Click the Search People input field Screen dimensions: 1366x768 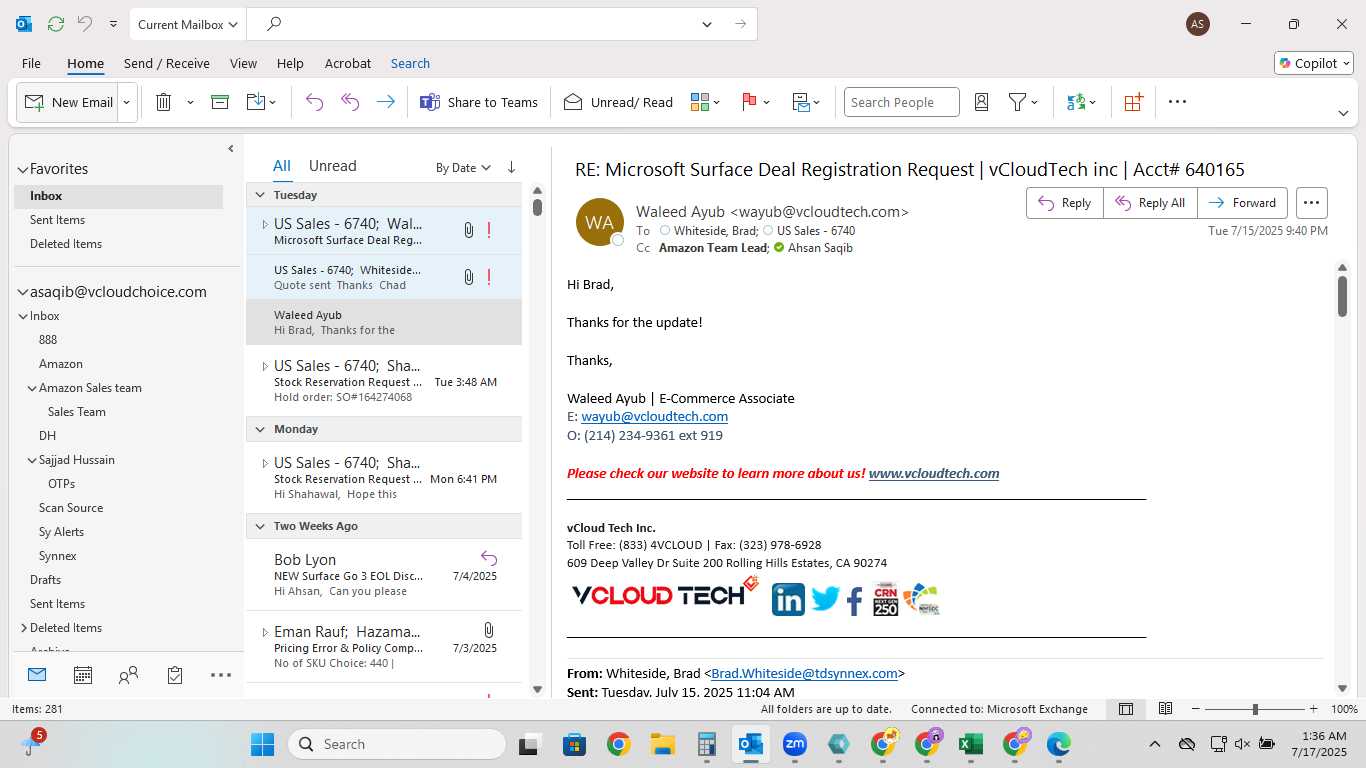(901, 102)
